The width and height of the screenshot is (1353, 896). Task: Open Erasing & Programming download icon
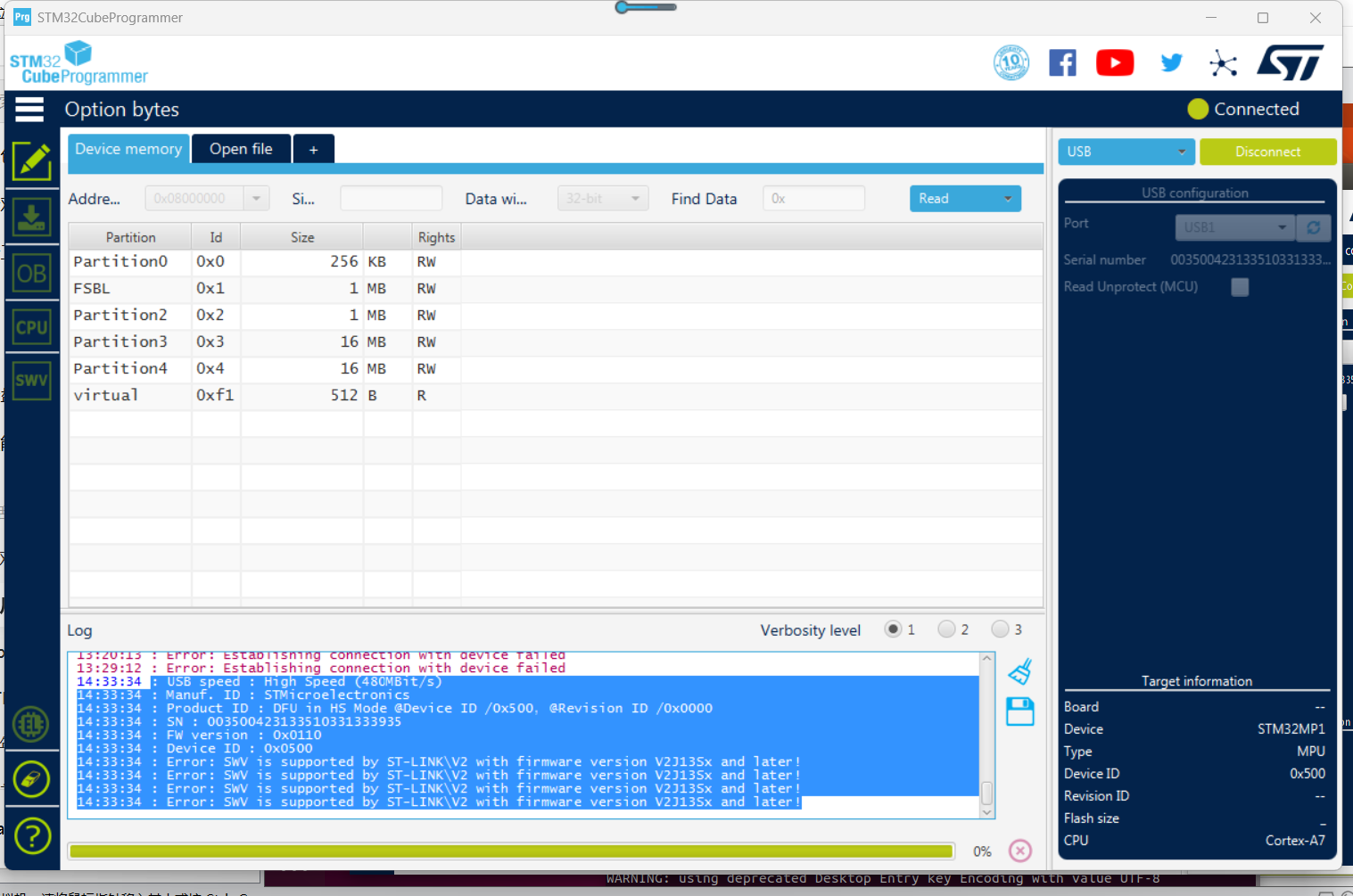tap(32, 218)
